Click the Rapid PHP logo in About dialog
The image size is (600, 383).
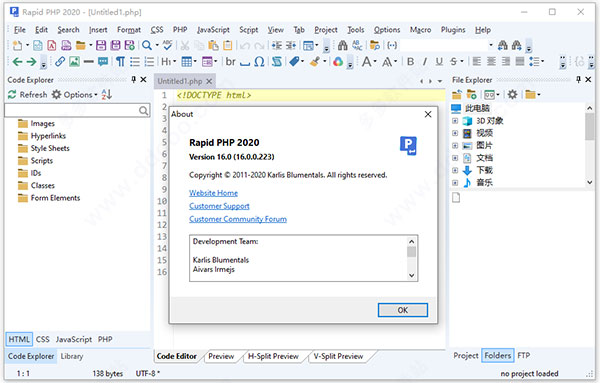(x=408, y=145)
